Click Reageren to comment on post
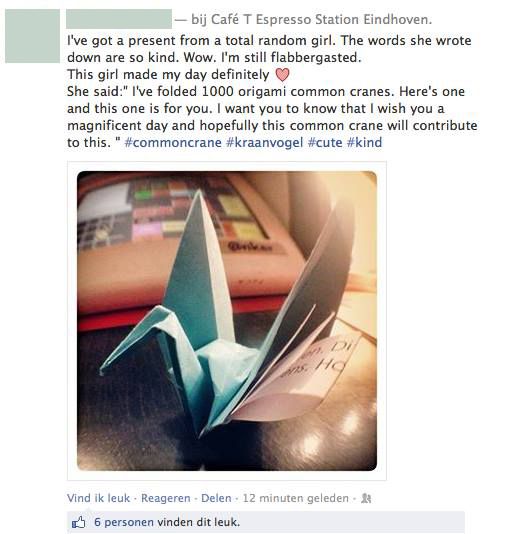Viewport: 505px width, 534px height. click(x=165, y=498)
